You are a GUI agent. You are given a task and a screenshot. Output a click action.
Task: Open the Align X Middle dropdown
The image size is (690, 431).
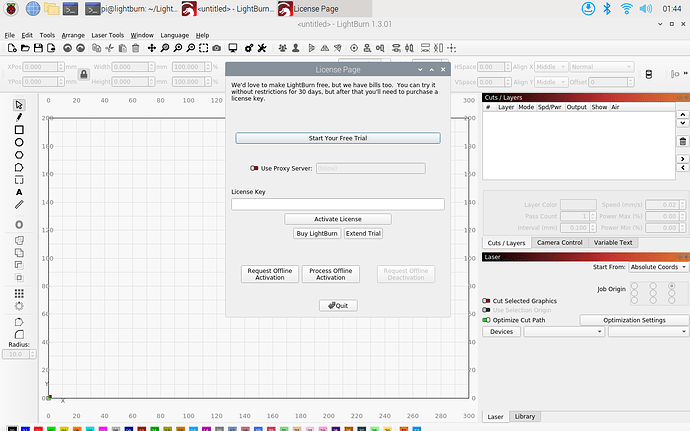tap(551, 67)
